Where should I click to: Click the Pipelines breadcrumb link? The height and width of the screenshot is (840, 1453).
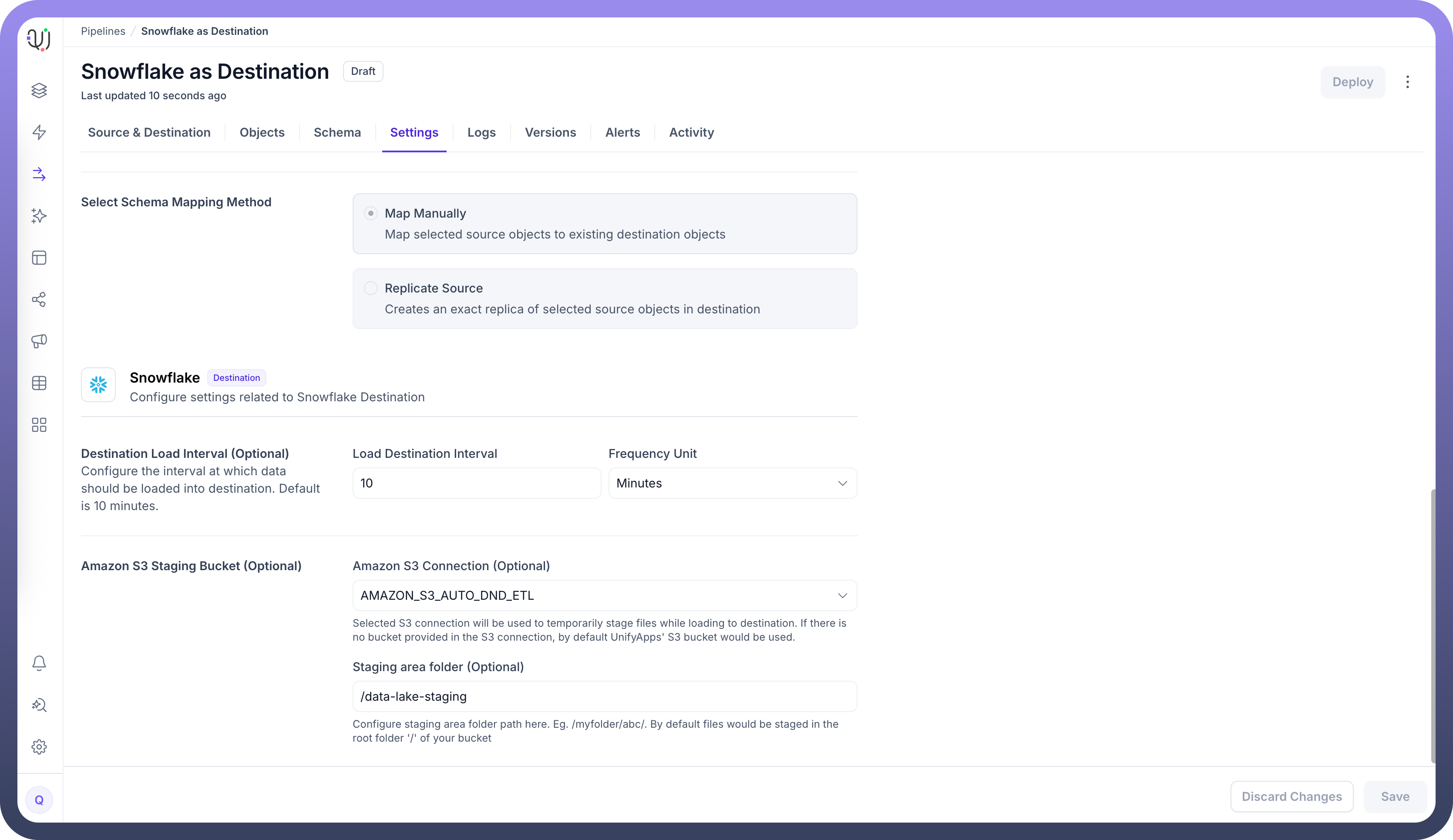103,31
